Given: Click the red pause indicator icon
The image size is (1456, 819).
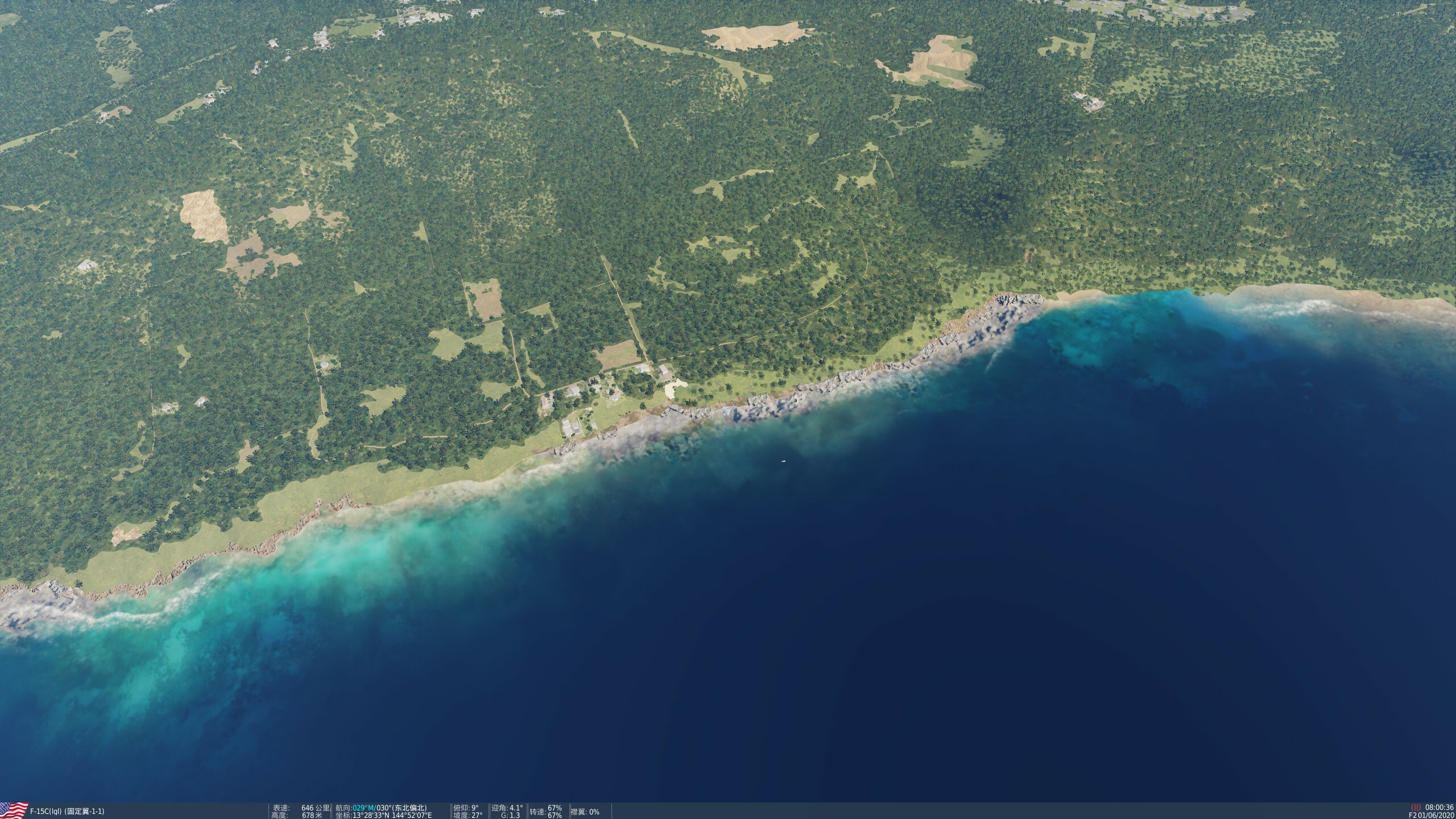Looking at the screenshot, I should point(1415,808).
